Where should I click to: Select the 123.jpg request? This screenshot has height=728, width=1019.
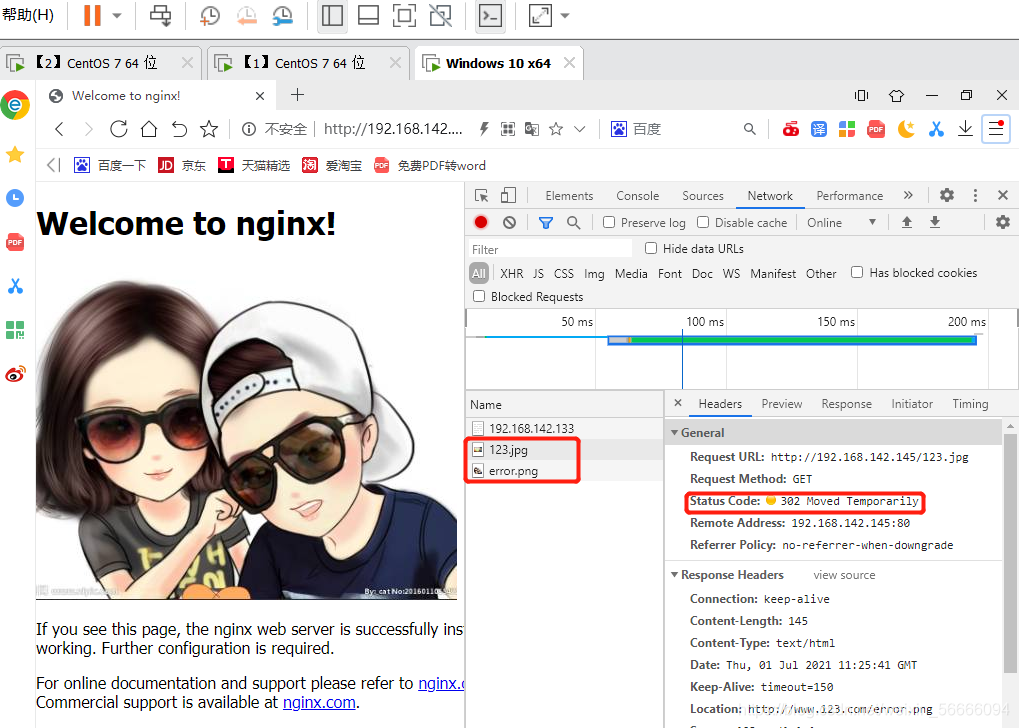coord(564,450)
